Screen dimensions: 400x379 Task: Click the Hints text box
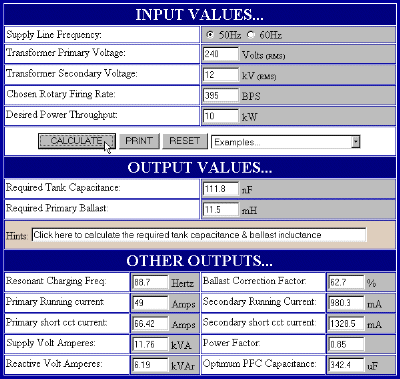pos(199,235)
